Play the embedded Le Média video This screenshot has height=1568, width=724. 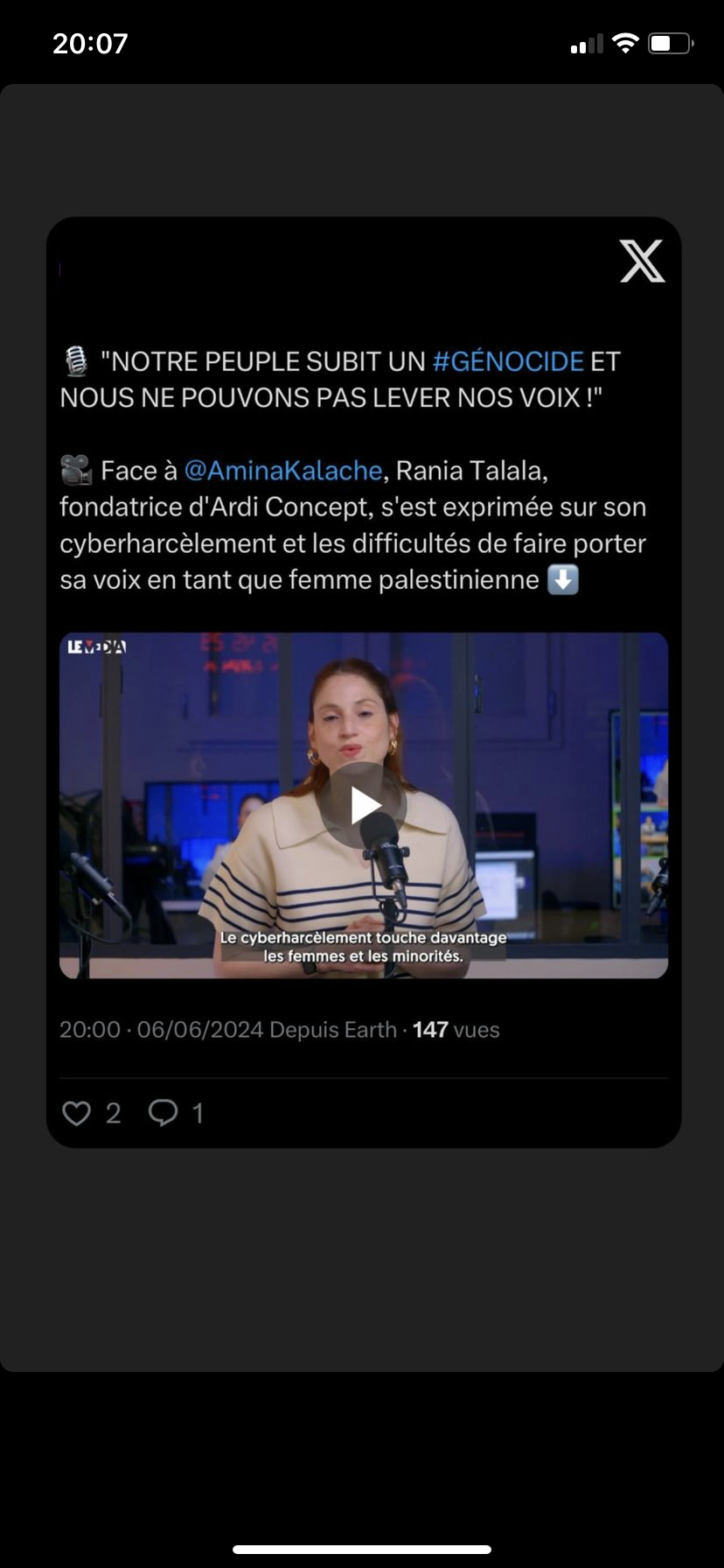click(363, 805)
